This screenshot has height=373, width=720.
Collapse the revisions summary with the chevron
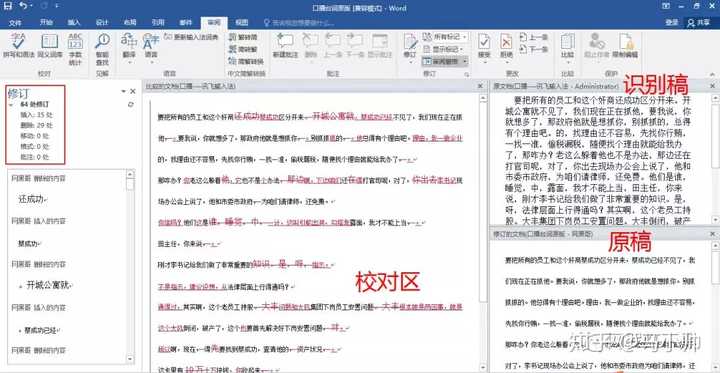11,104
